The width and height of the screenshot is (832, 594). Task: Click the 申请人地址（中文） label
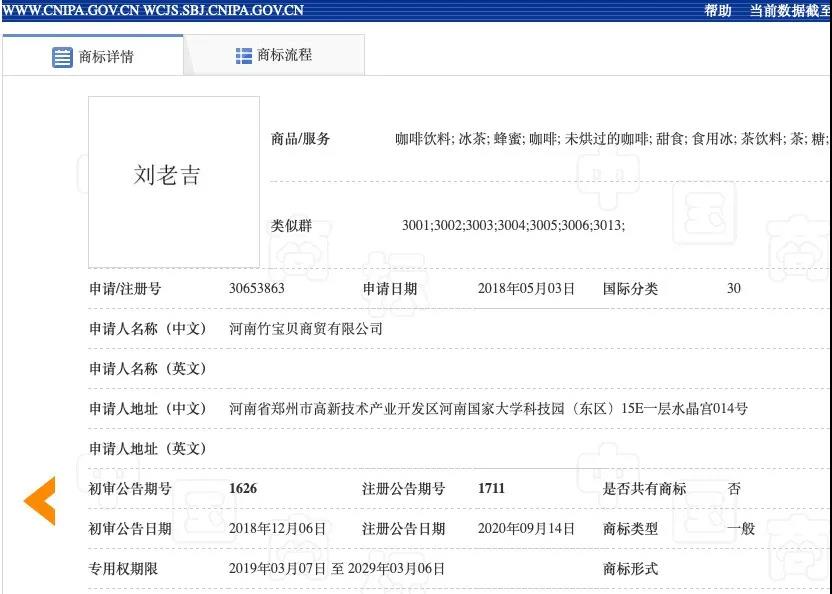coord(148,409)
